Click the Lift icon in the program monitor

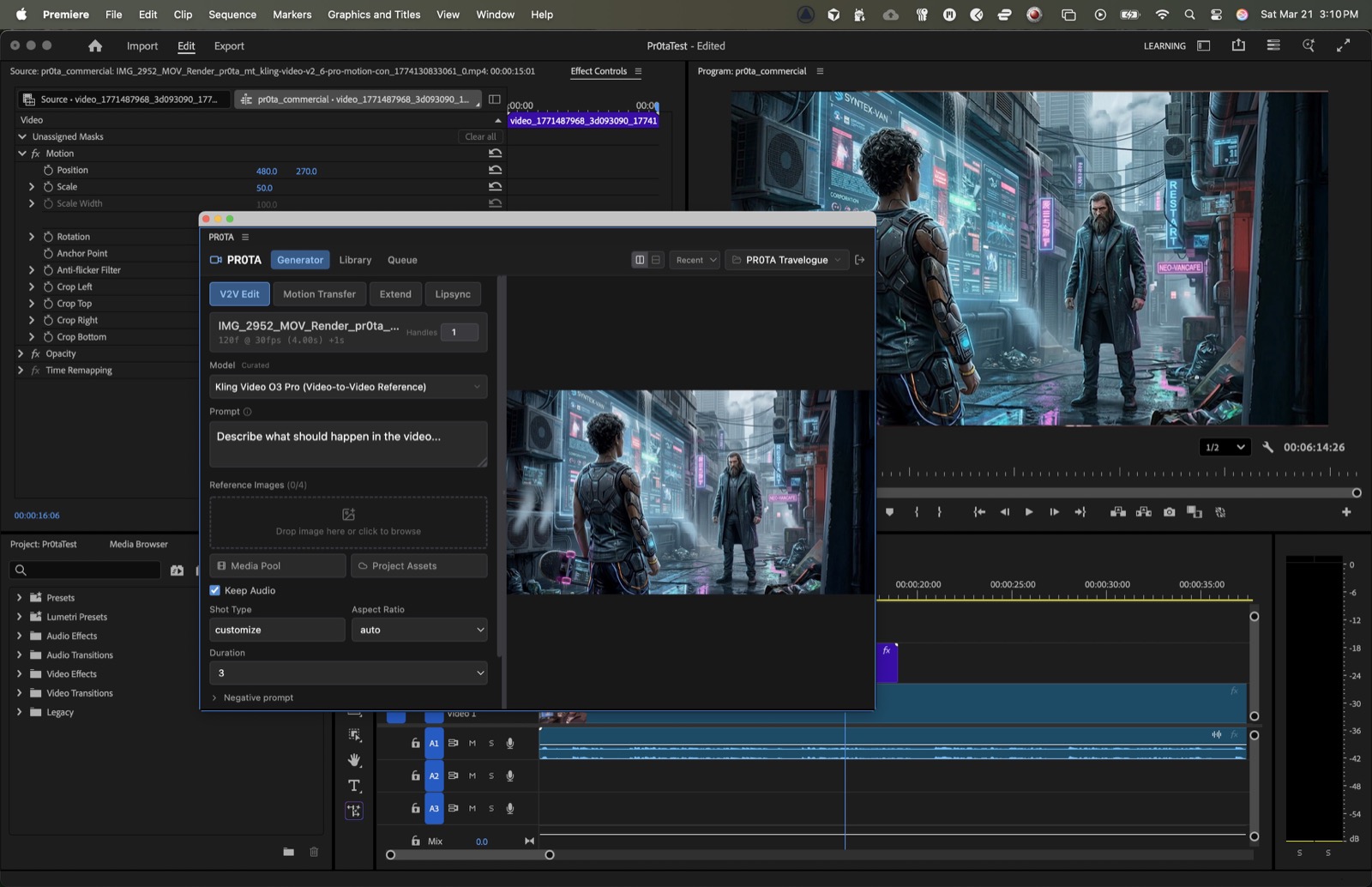(x=1119, y=511)
